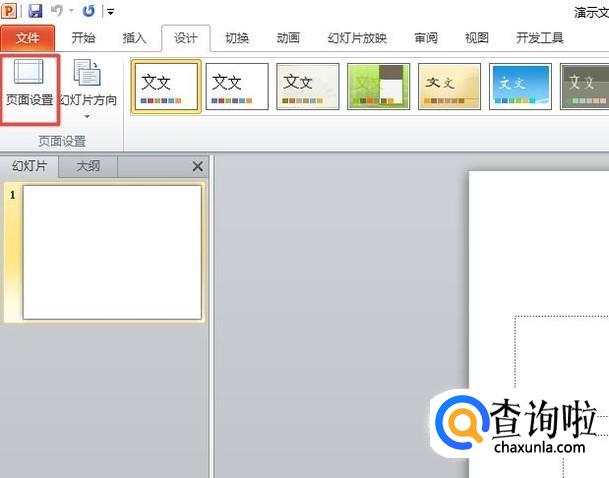Click the PowerPoint app icon at top-left
This screenshot has height=478, width=609.
coord(11,11)
